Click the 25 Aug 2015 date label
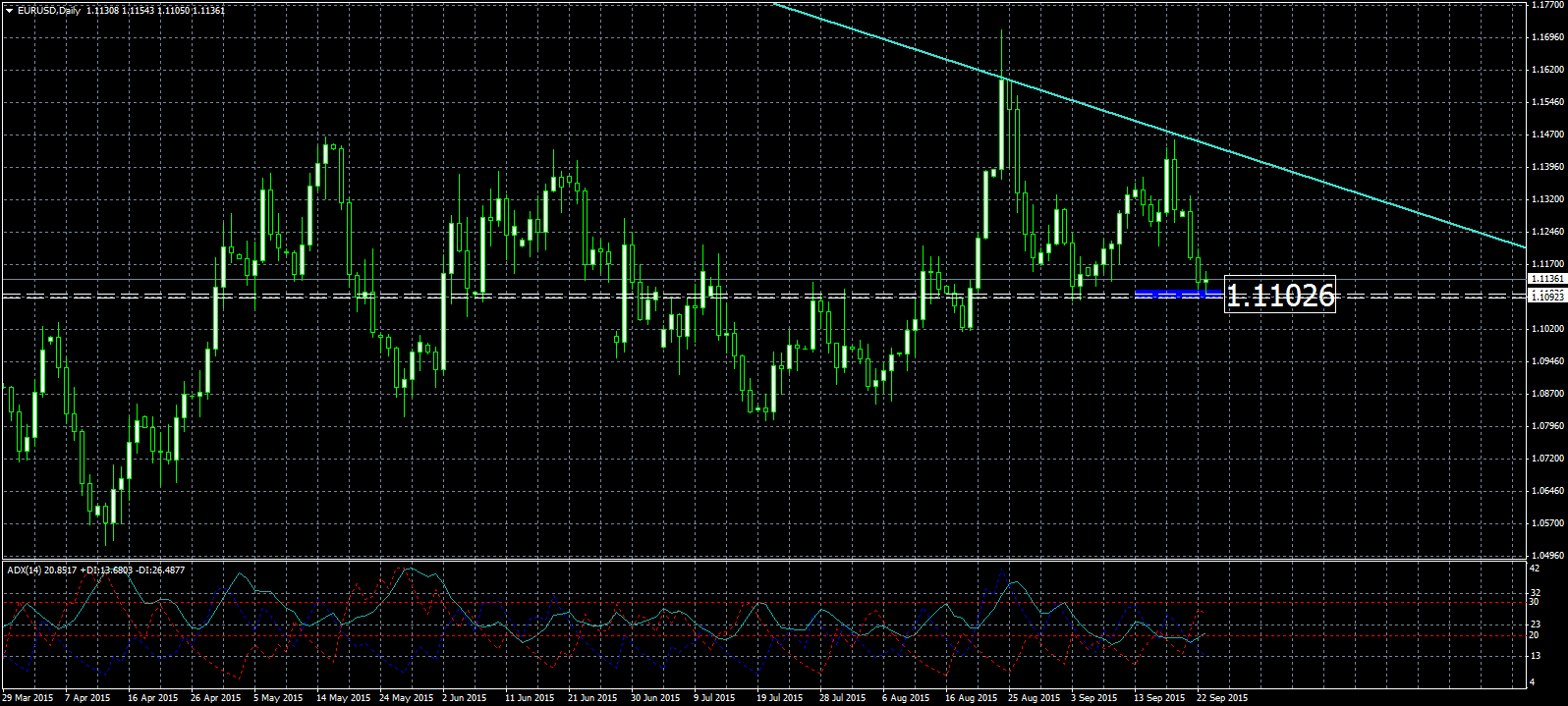Screen dimensions: 1568x706 click(x=1035, y=698)
